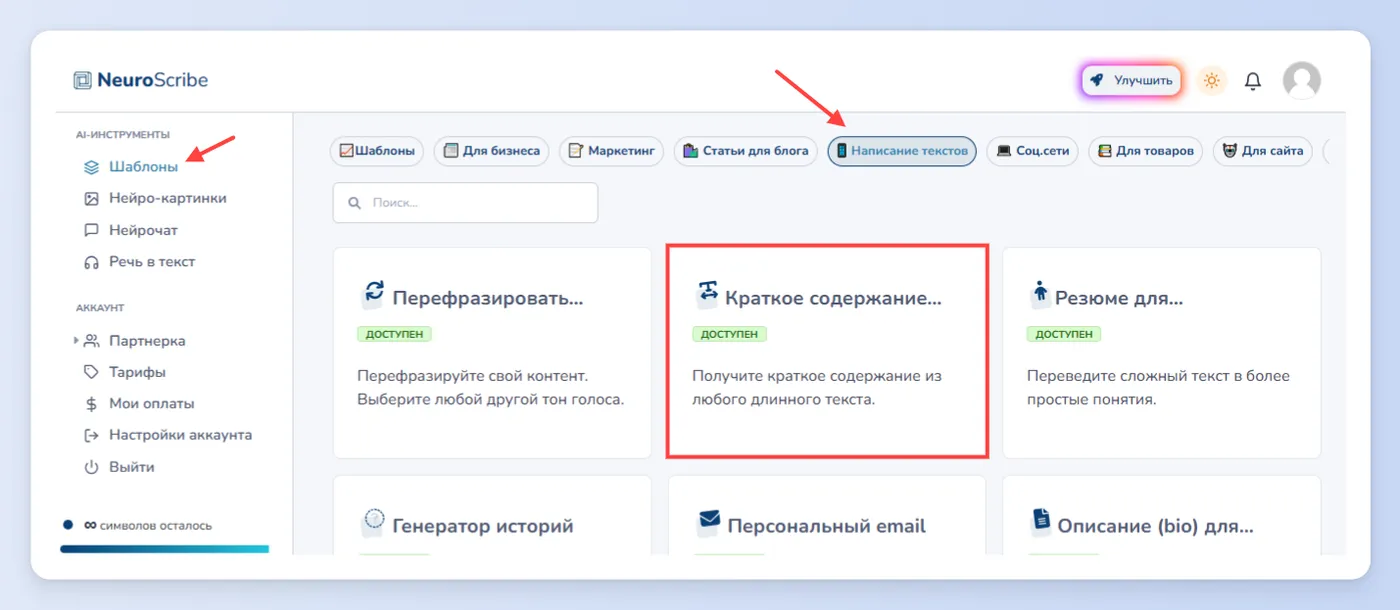The image size is (1400, 610).
Task: Click ДОСТУПЕН badge on Краткое содержание card
Action: (x=729, y=334)
